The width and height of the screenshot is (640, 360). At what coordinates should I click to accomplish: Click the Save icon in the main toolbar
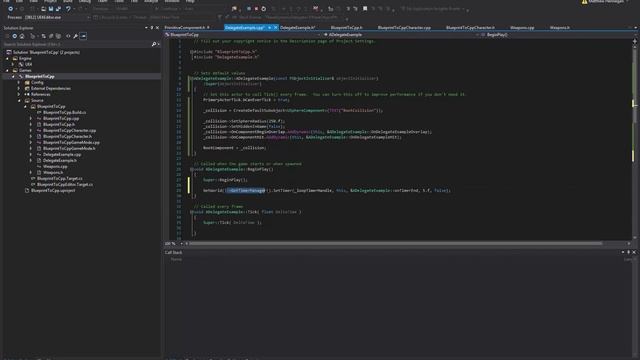(51, 9)
